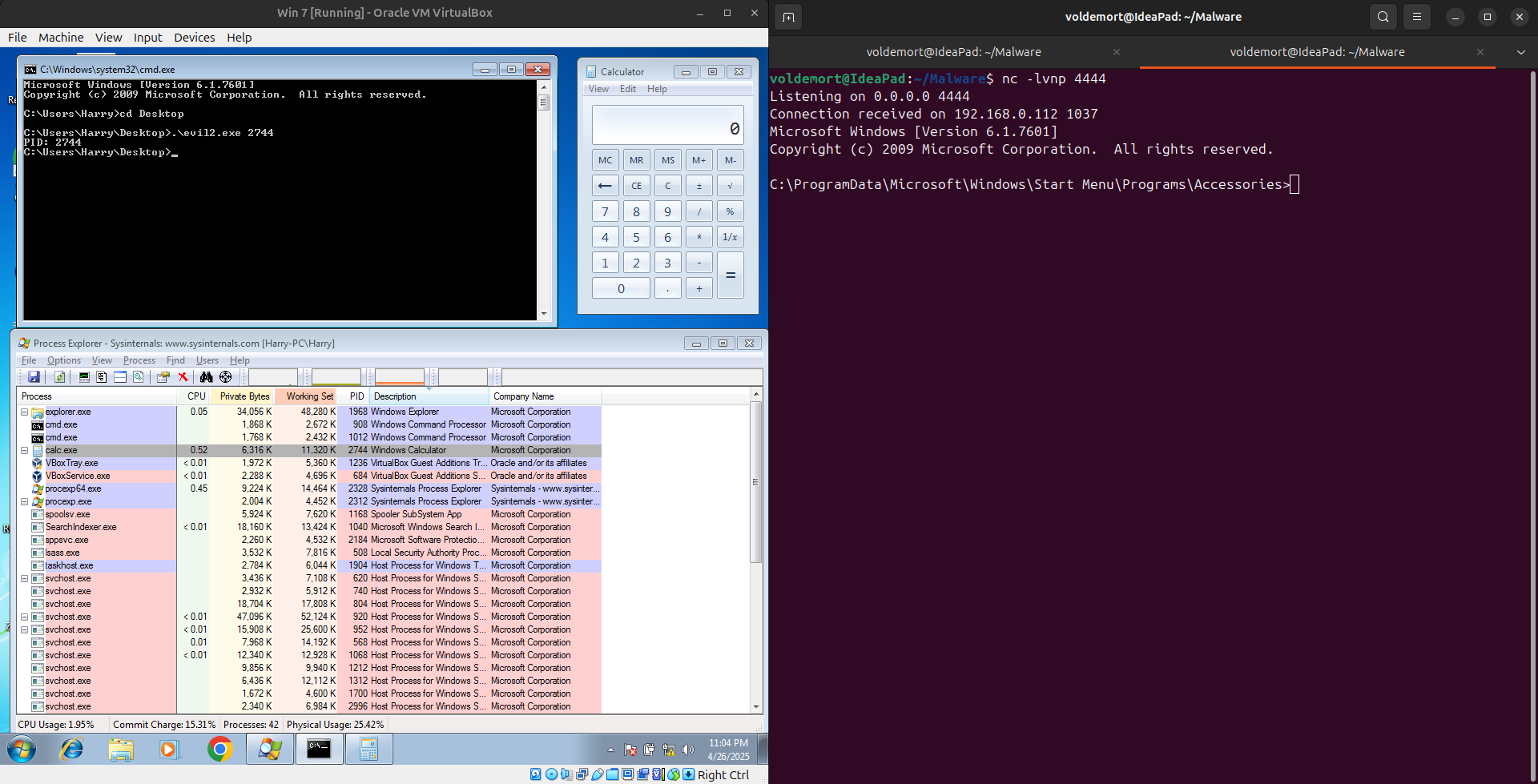Screen dimensions: 1538x784
Task: Click the optical disc indicator in VirtualBox status bar
Action: [551, 774]
